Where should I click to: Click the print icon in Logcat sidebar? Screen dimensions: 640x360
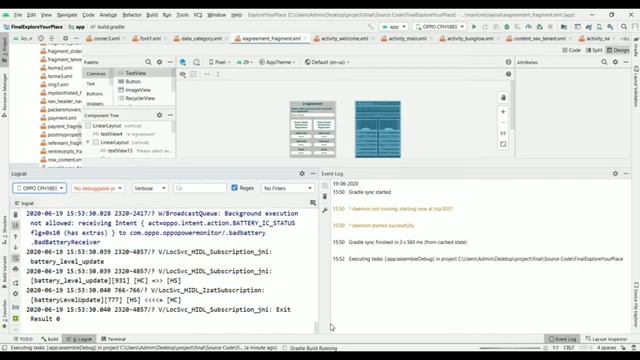coord(16,269)
